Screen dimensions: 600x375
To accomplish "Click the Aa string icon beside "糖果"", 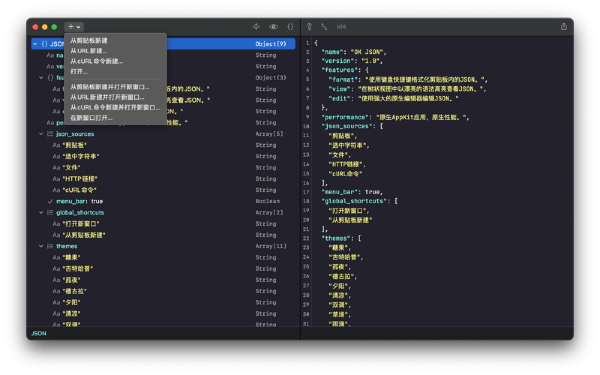I will (56, 258).
